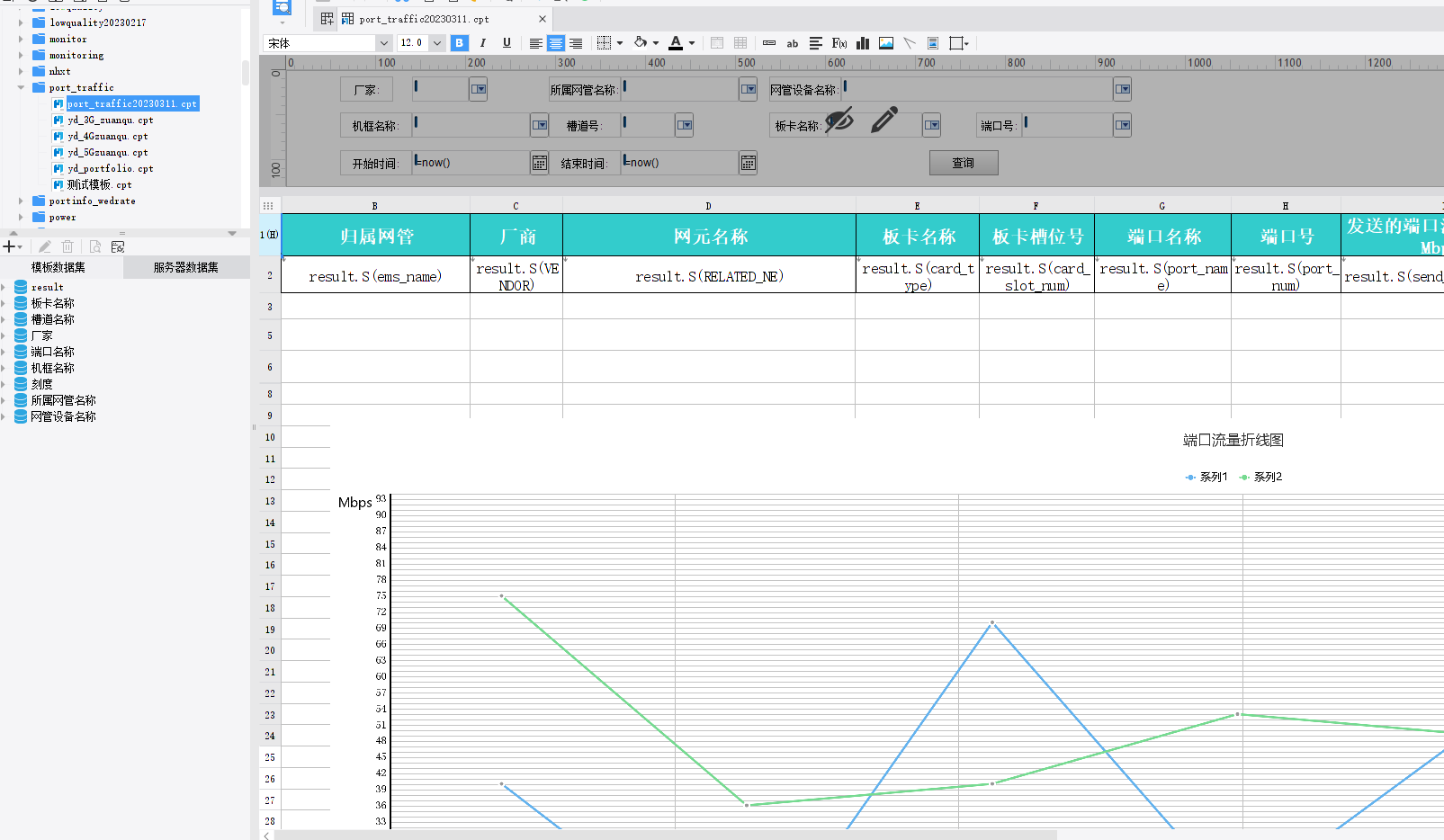Image resolution: width=1444 pixels, height=840 pixels.
Task: Expand the result dataset
Action: point(4,287)
